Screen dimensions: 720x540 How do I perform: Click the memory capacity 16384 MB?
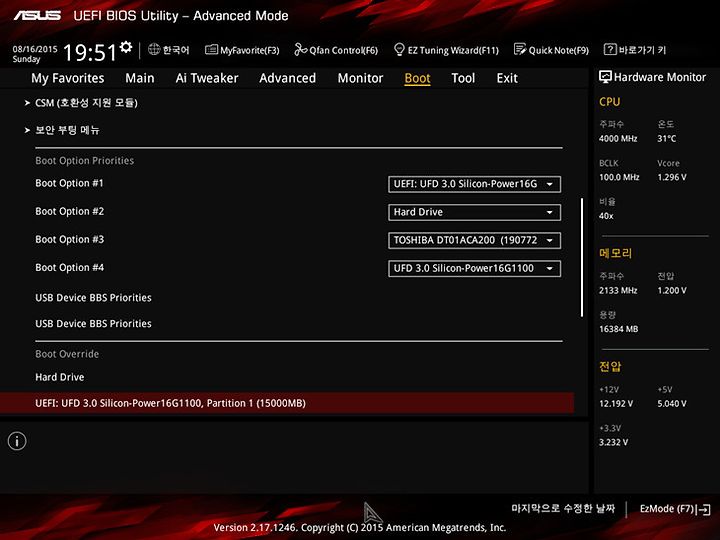pyautogui.click(x=619, y=329)
